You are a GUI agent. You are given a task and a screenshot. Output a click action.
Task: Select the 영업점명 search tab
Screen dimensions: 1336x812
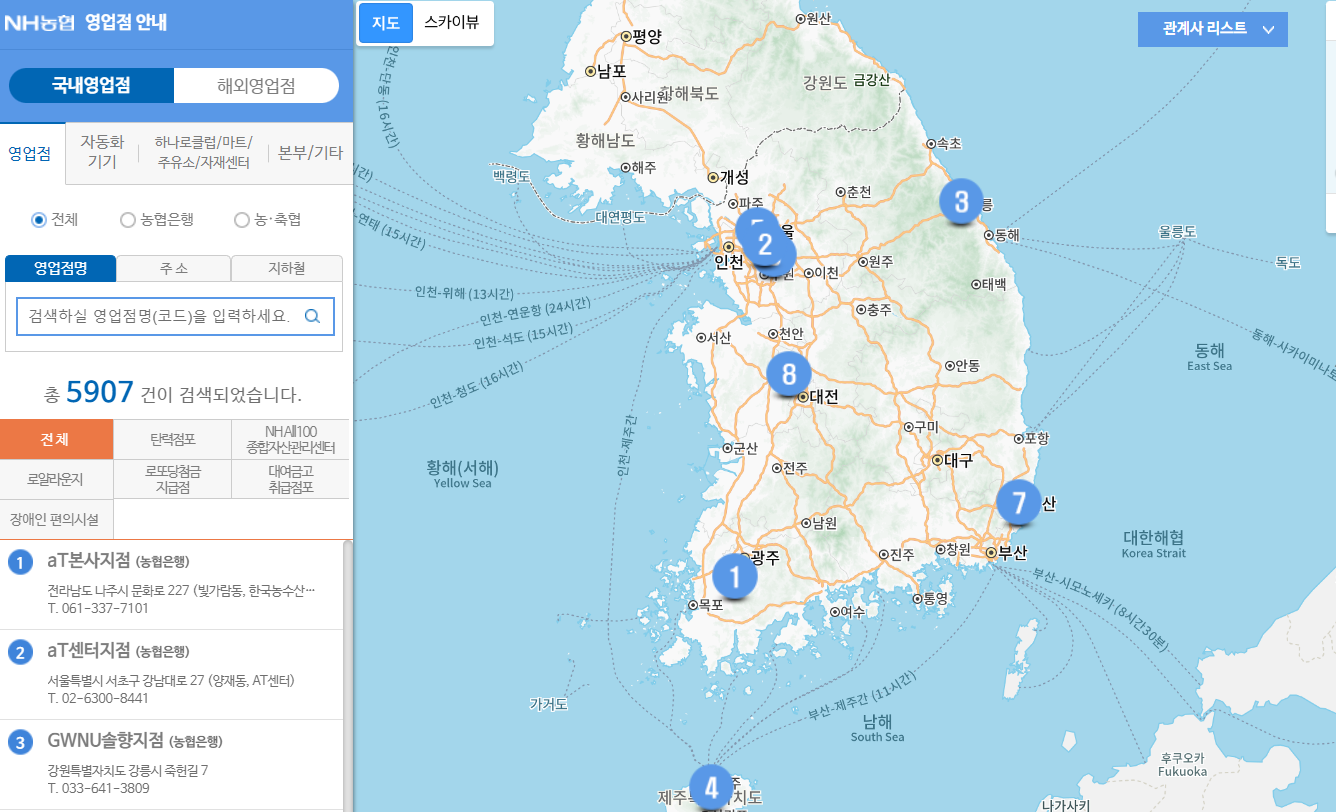pyautogui.click(x=61, y=268)
